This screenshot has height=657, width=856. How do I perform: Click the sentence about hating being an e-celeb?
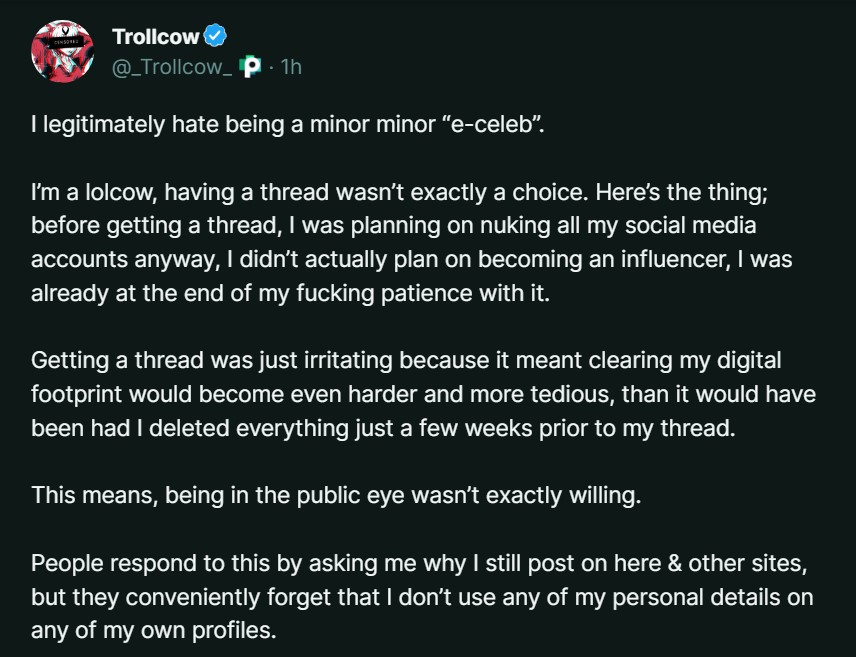[288, 125]
